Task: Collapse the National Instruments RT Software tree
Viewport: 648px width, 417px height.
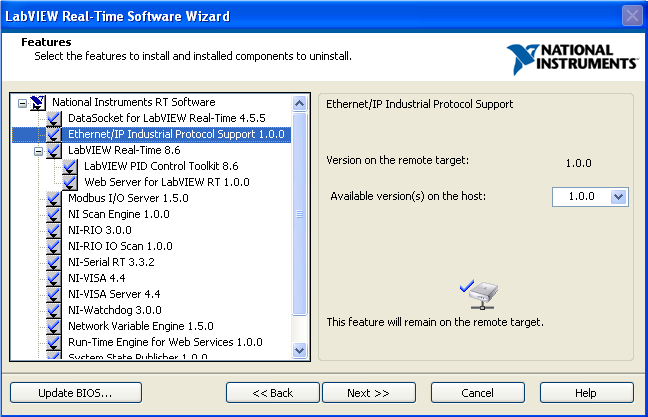Action: [22, 103]
